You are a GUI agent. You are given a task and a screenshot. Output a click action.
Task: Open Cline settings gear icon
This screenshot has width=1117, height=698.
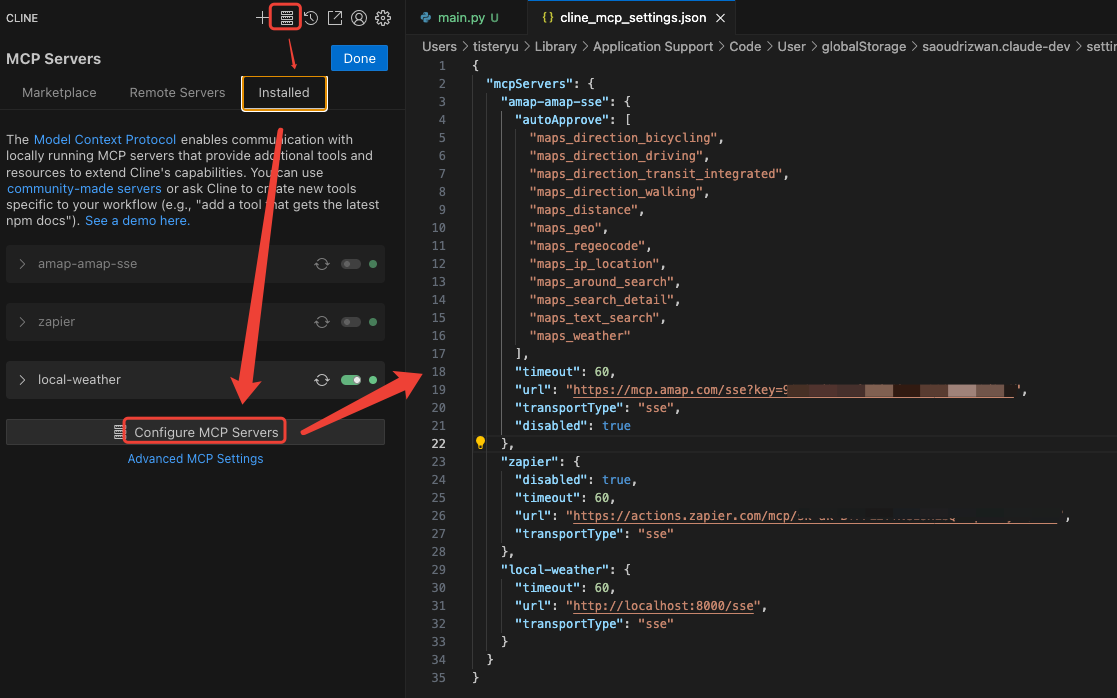pos(383,18)
